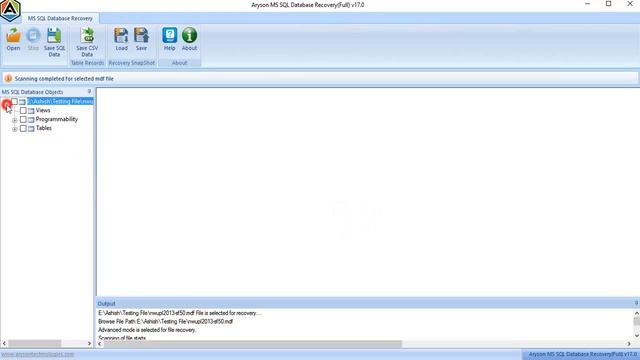Open the arysontechnologies website link
This screenshot has width=640, height=360.
coord(38,354)
